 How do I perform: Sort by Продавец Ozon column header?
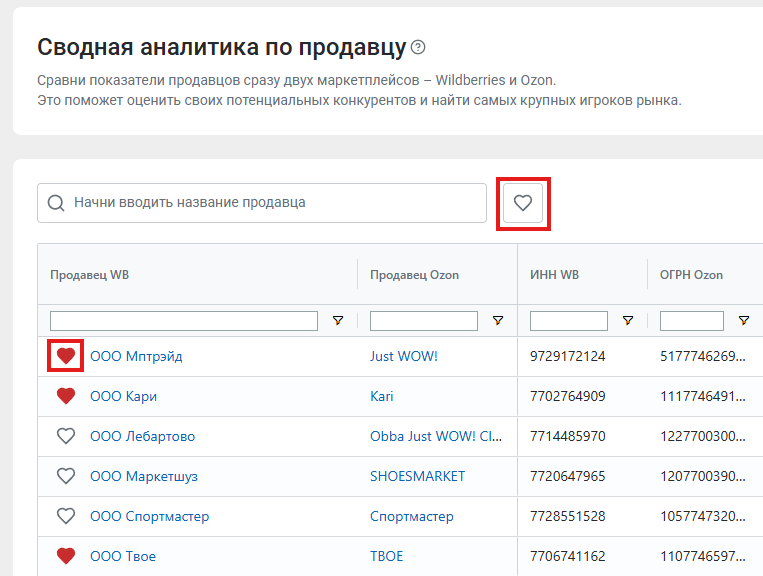[415, 275]
